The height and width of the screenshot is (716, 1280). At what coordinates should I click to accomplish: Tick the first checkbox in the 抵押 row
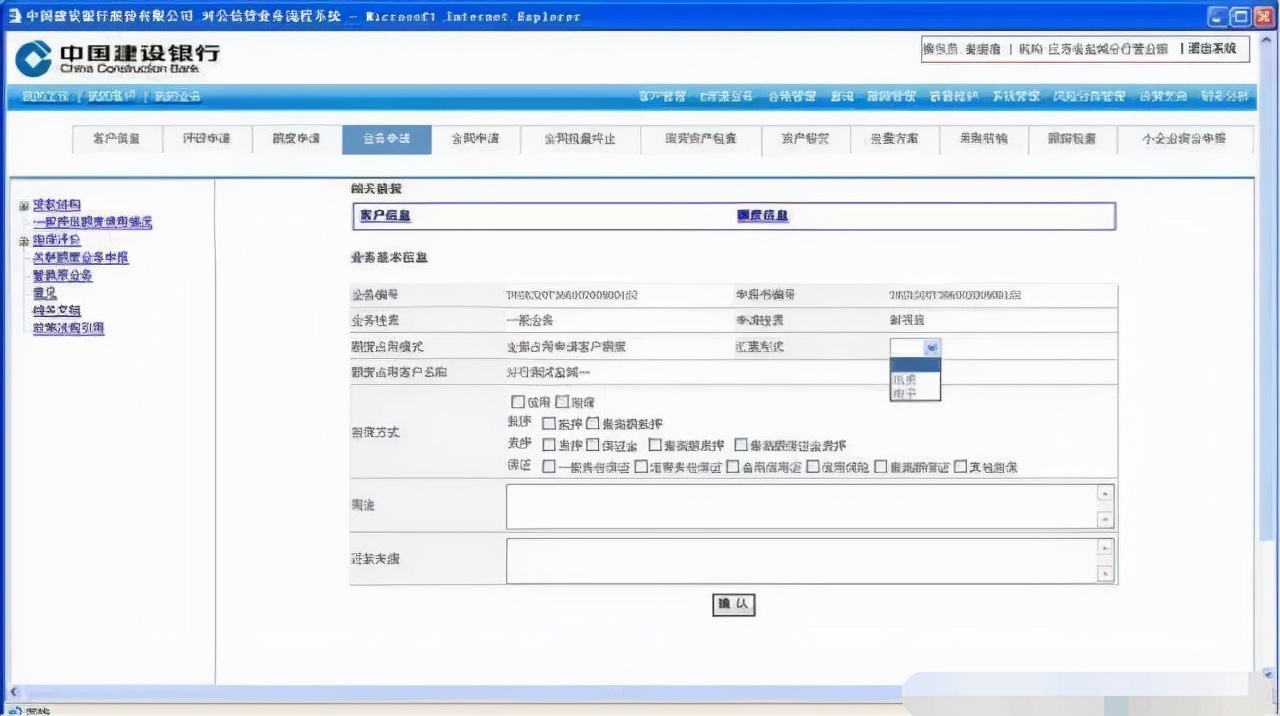(x=548, y=424)
